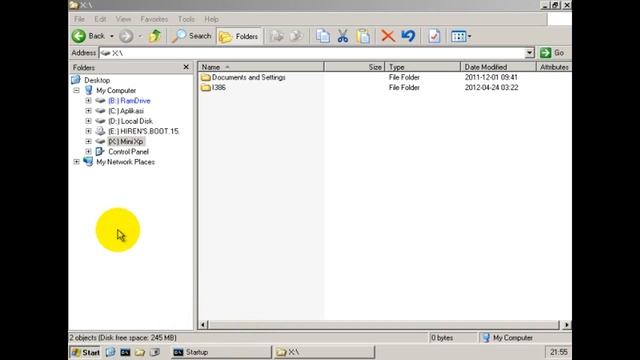Screen dimensions: 640x360
Task: Expand the (E:) HIREN'S.BOOT.15 node
Action: coord(88,131)
